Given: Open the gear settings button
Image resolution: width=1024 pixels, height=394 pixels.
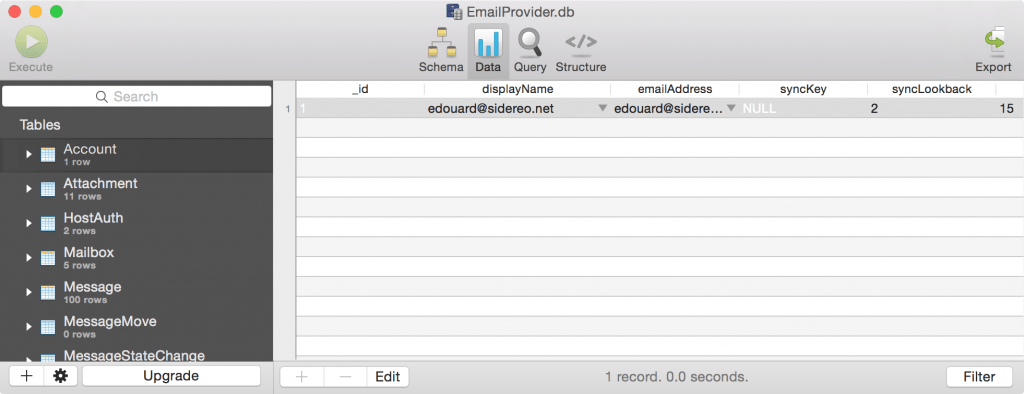Looking at the screenshot, I should pos(61,376).
